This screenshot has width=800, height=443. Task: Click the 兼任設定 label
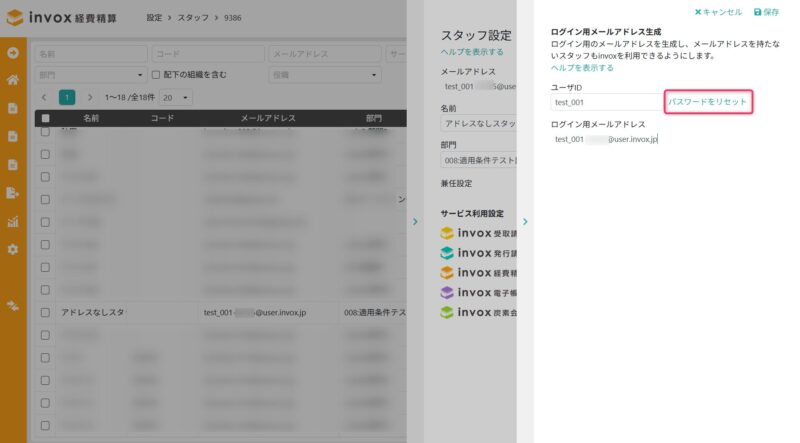click(x=457, y=184)
